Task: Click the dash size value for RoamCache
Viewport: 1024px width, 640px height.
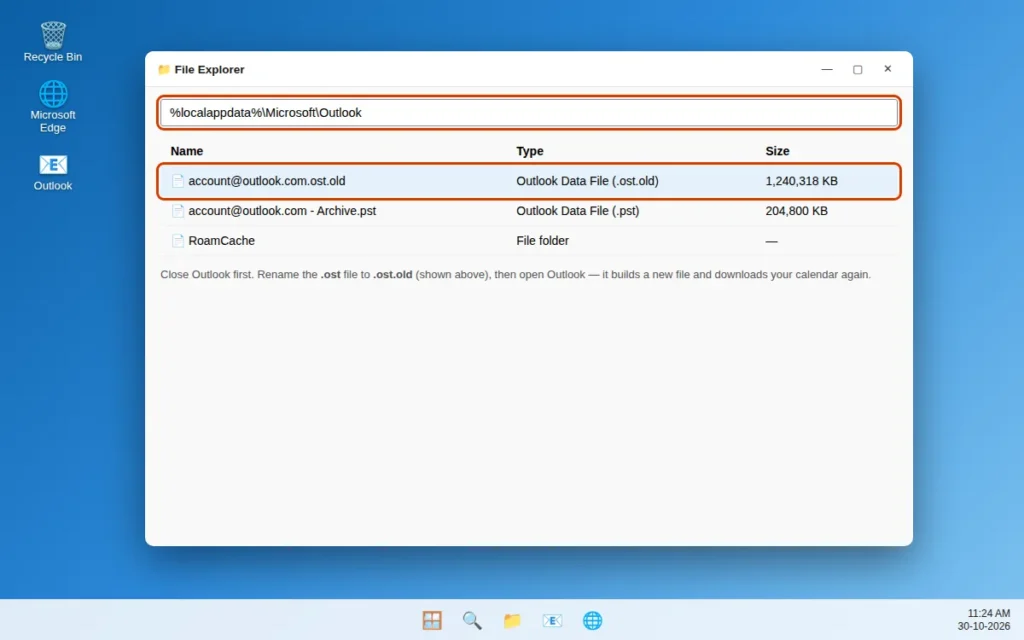Action: (x=771, y=241)
